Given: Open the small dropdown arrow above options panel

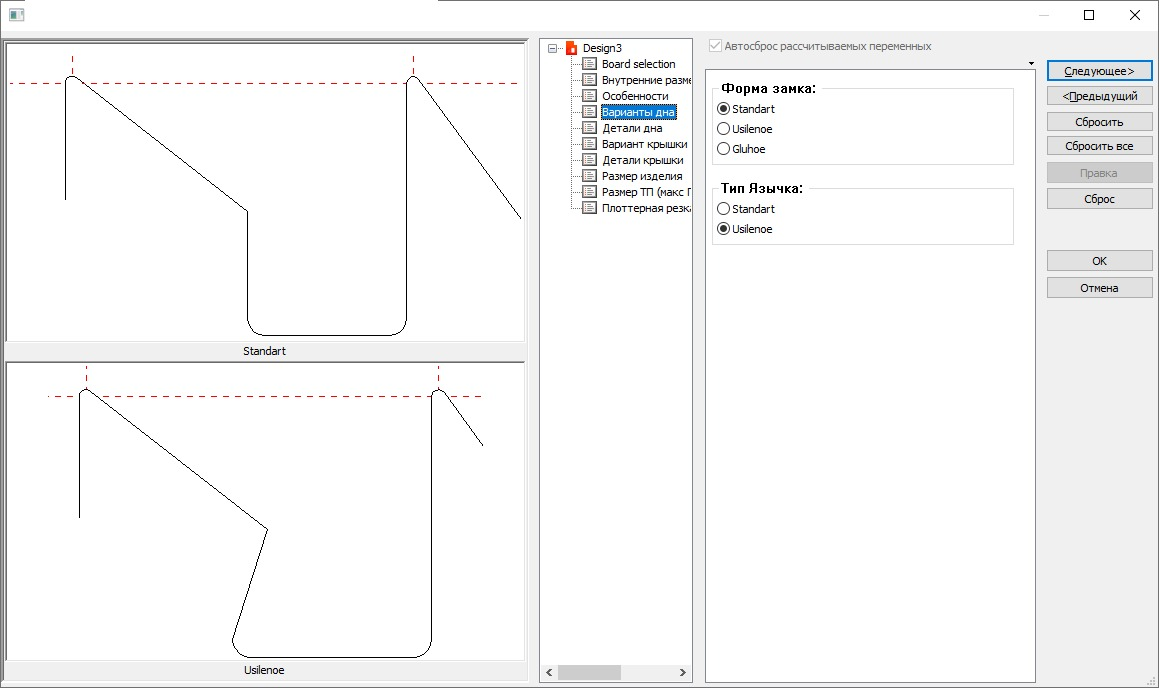Looking at the screenshot, I should click(1031, 64).
